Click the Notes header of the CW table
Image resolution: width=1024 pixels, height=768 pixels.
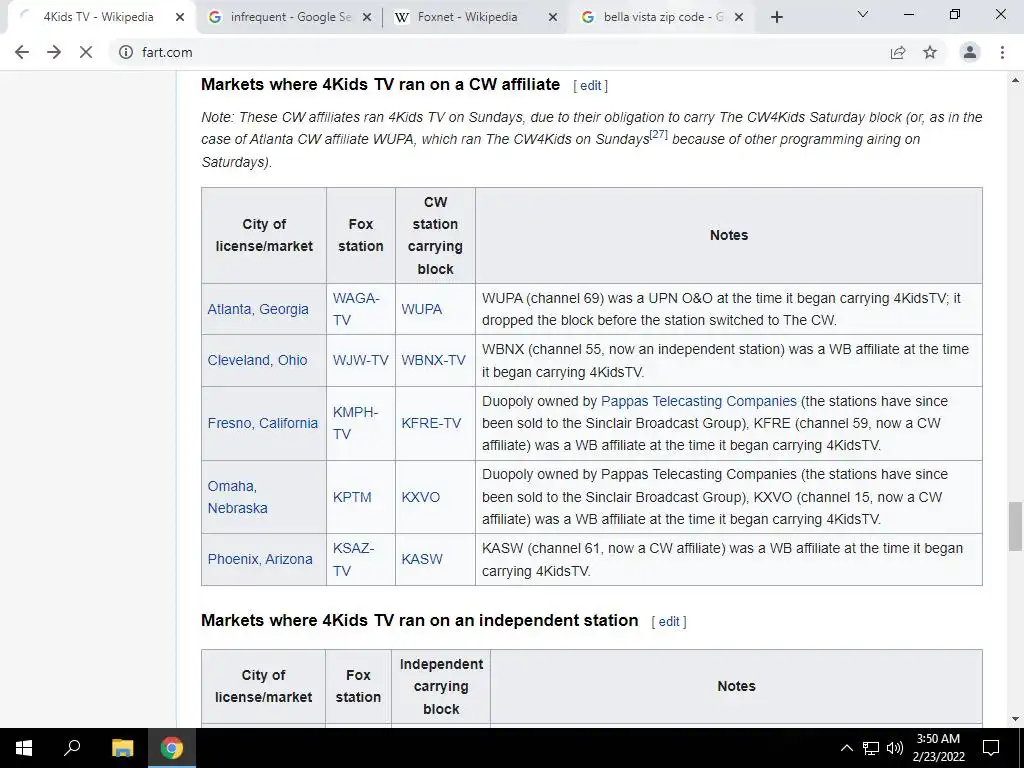coord(729,235)
